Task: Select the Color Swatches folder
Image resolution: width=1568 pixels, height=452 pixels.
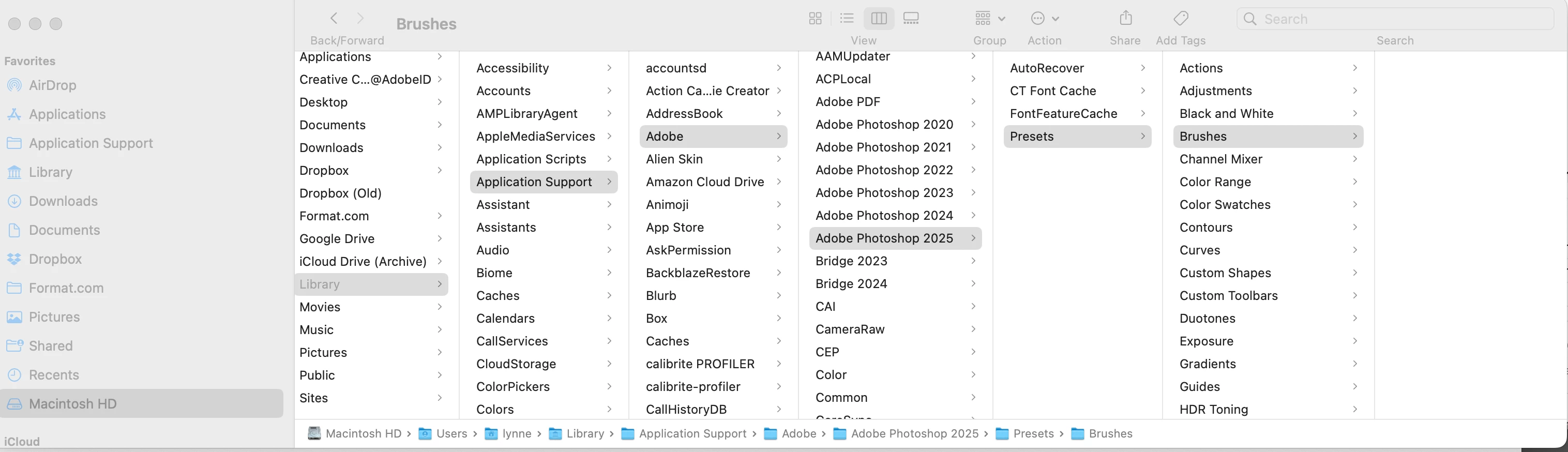Action: point(1269,204)
